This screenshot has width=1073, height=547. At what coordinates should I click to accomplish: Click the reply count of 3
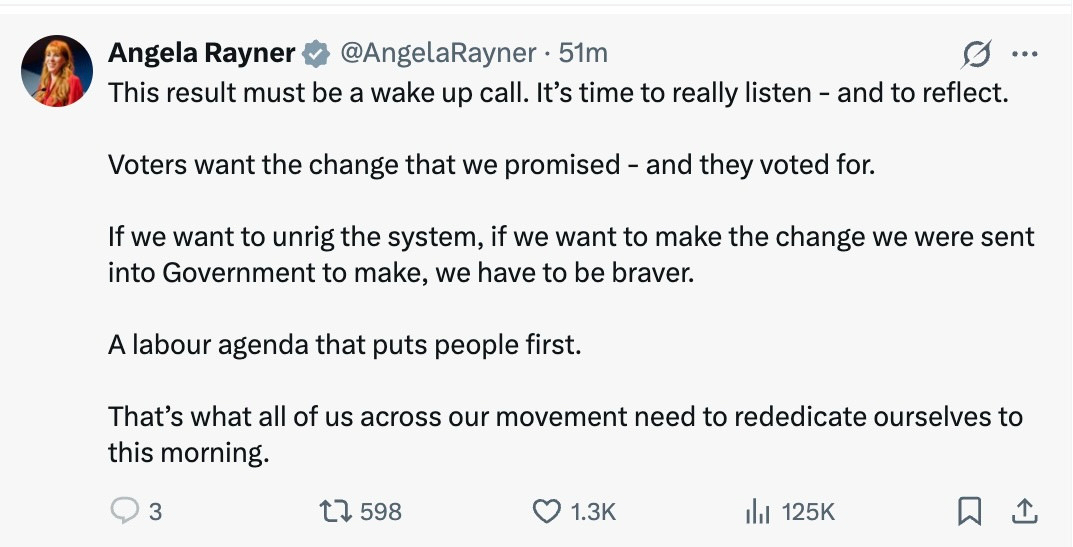[155, 512]
